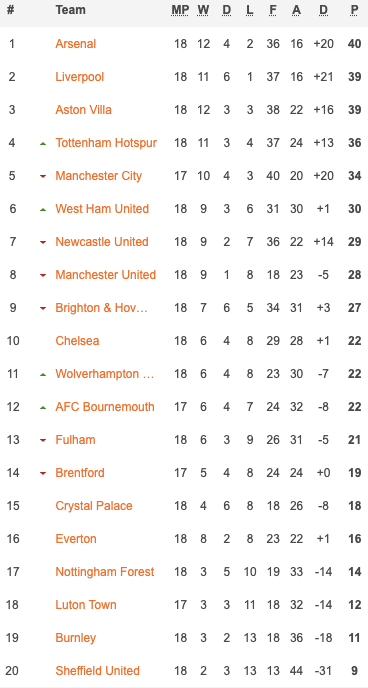The width and height of the screenshot is (368, 688).
Task: Click the Luton Town link
Action: (86, 605)
